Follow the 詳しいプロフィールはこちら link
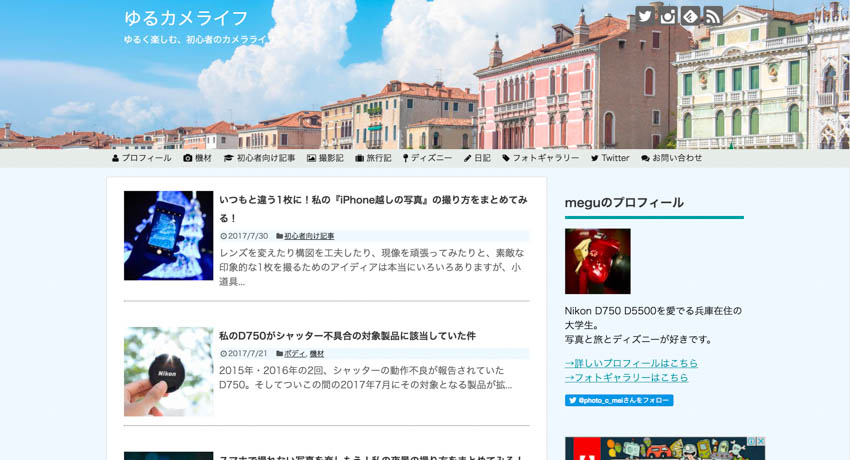The width and height of the screenshot is (850, 460). coord(631,363)
